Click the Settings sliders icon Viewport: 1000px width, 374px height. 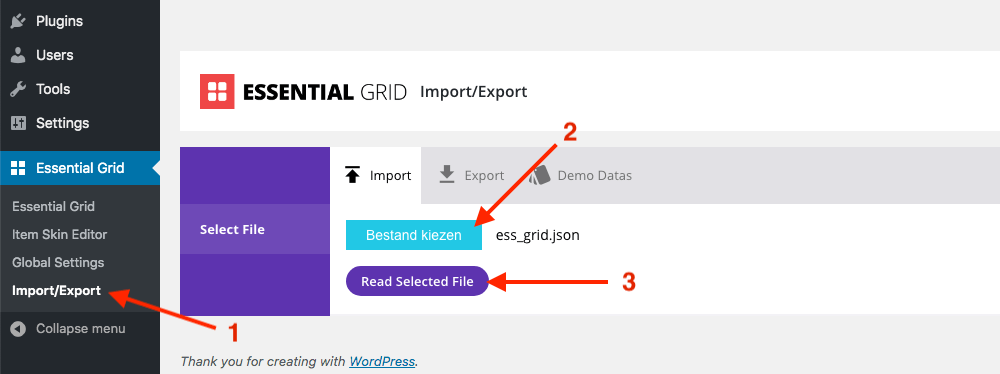[18, 123]
